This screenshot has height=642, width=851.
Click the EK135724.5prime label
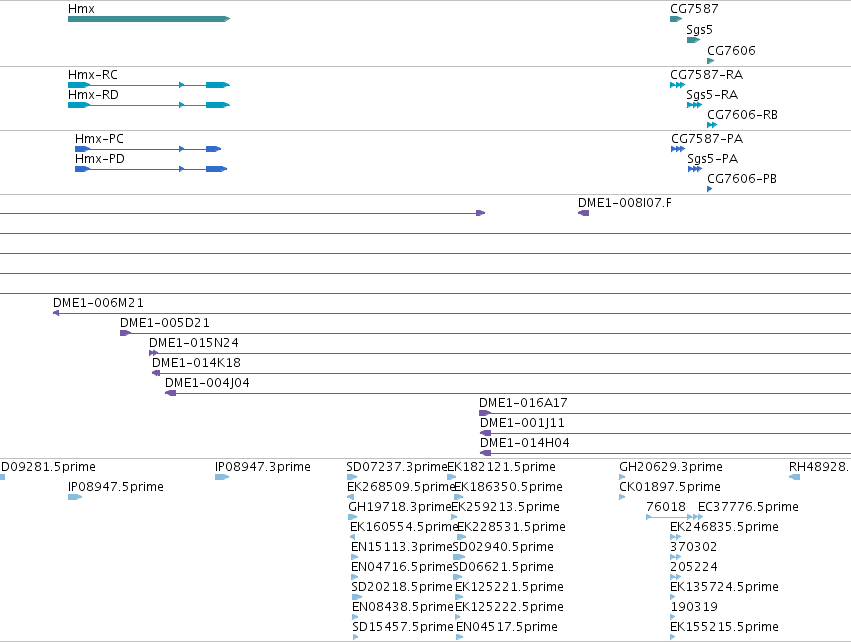[725, 587]
